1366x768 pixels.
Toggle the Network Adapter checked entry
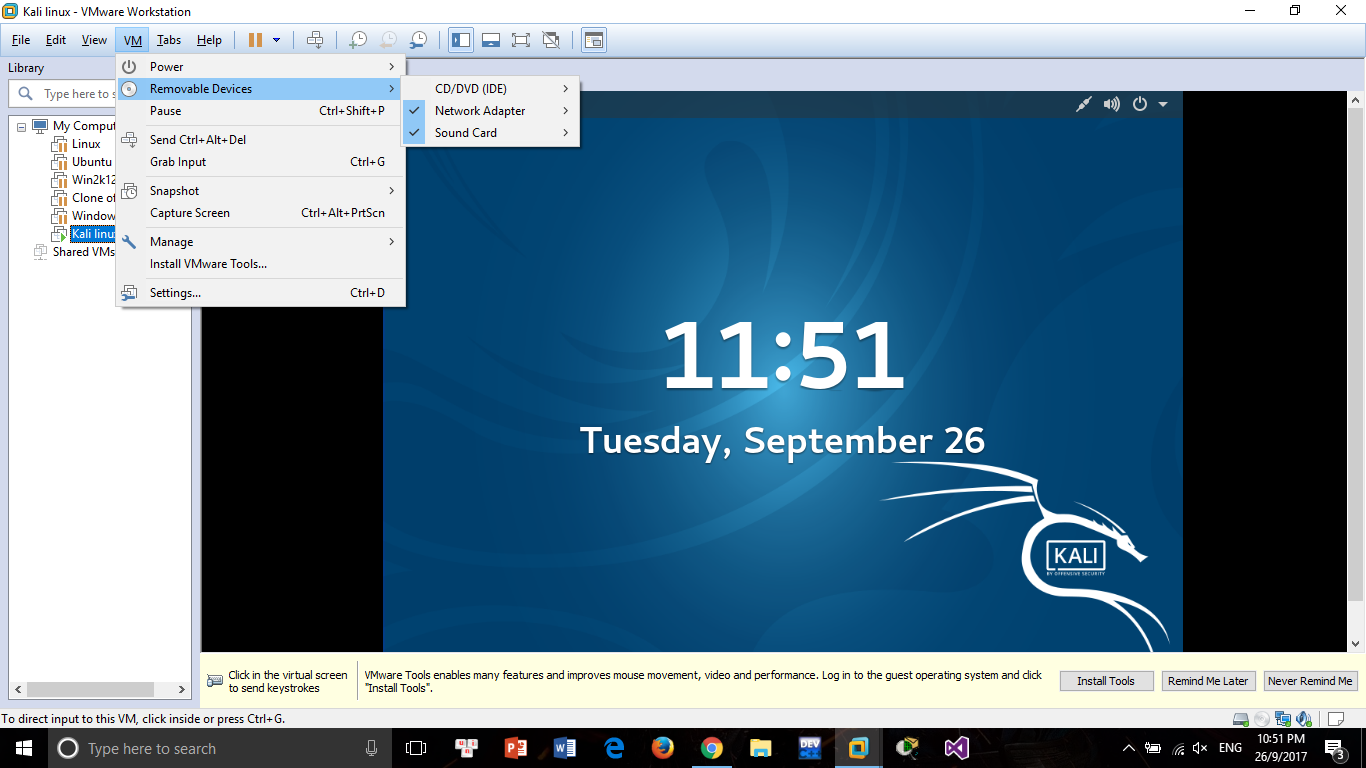490,111
